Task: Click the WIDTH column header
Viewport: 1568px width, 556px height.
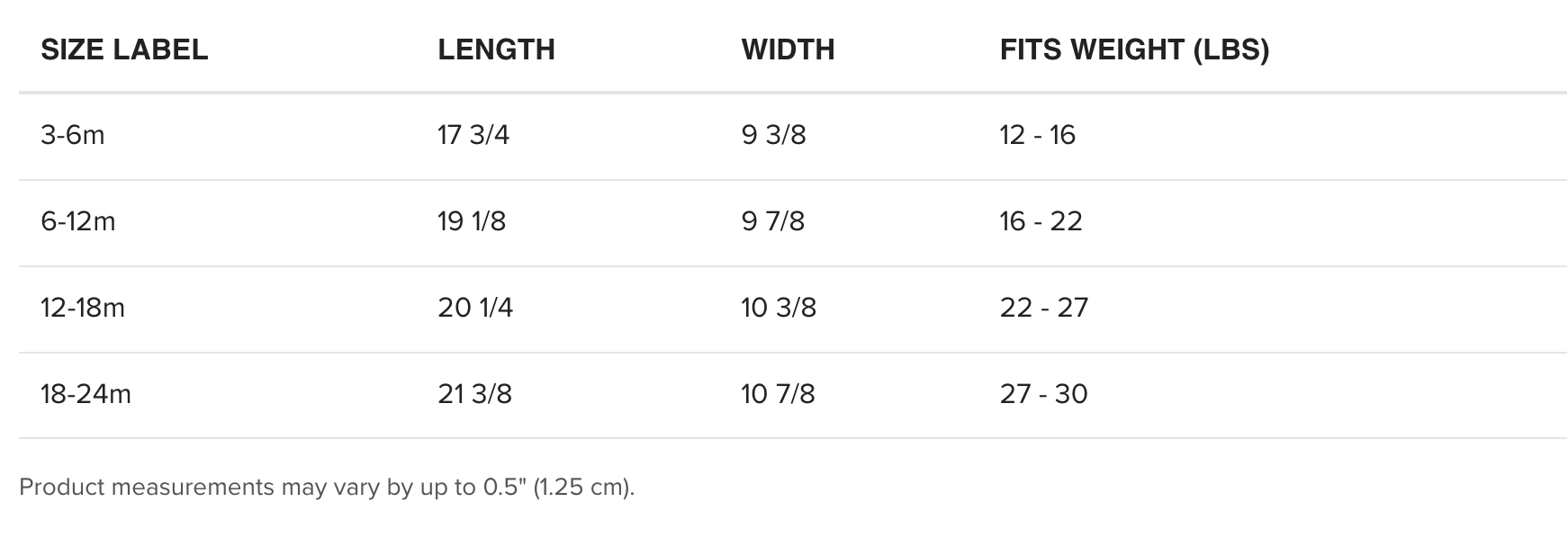Action: 788,49
